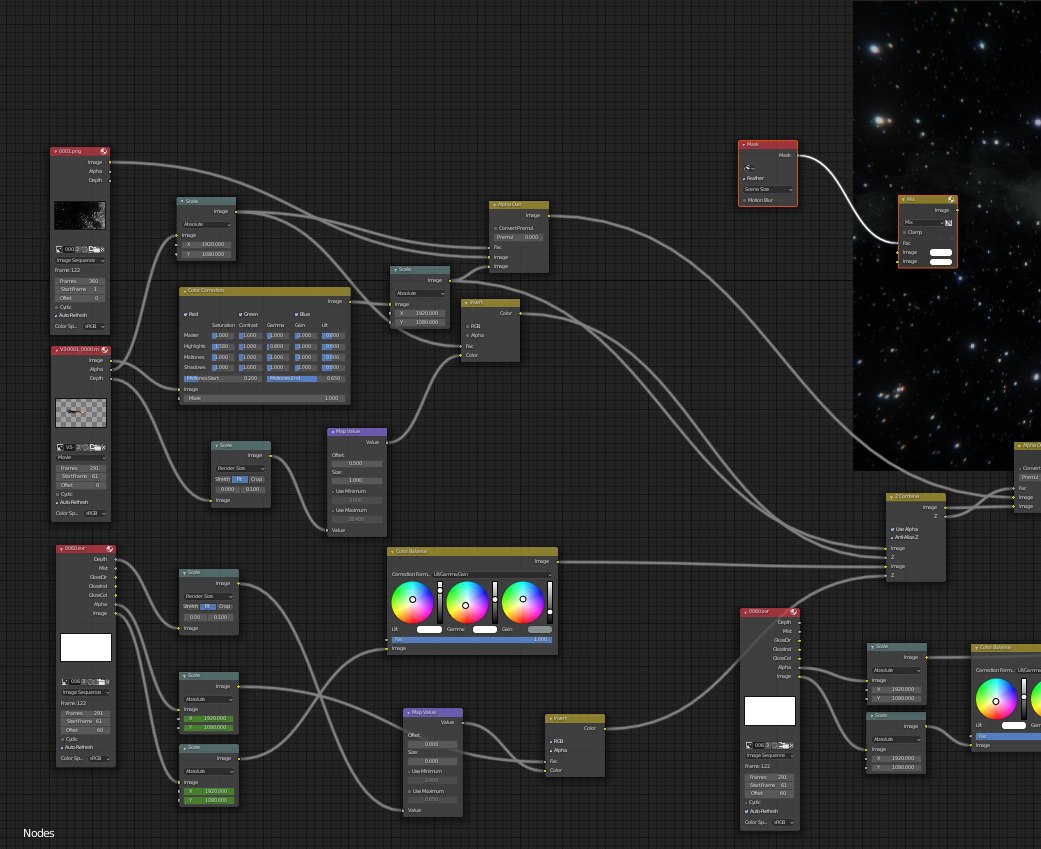
Task: Collapse Z Combine node via header triangle
Action: (x=891, y=497)
